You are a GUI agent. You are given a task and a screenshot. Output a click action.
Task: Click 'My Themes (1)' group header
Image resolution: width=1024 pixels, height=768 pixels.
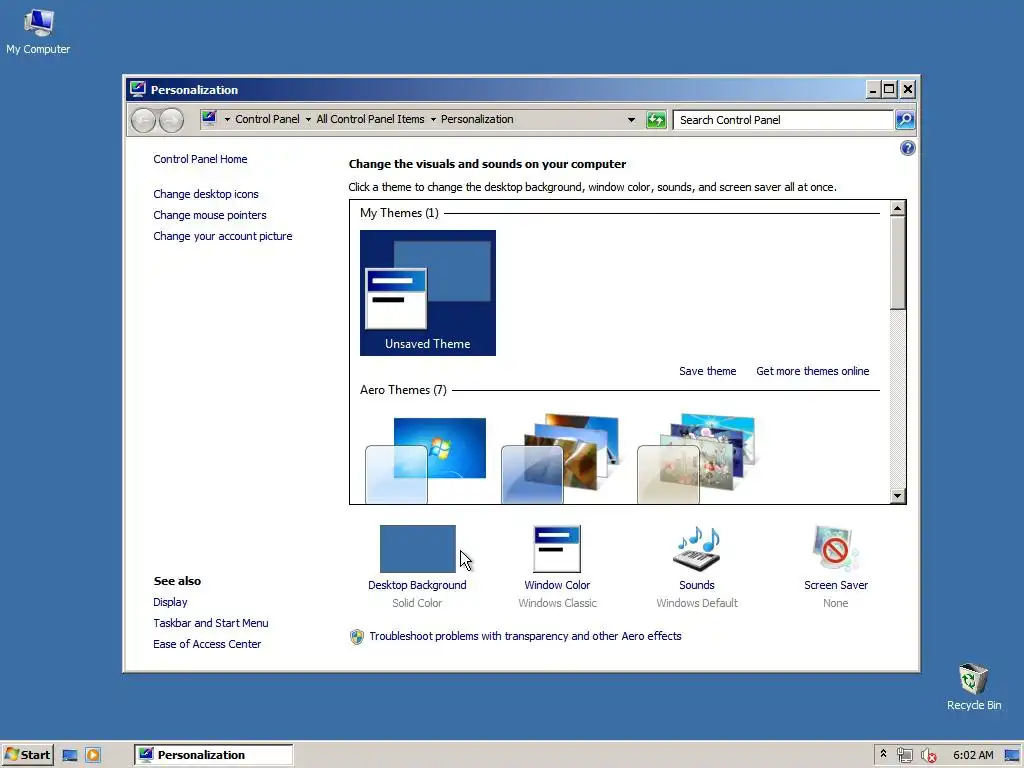tap(399, 213)
